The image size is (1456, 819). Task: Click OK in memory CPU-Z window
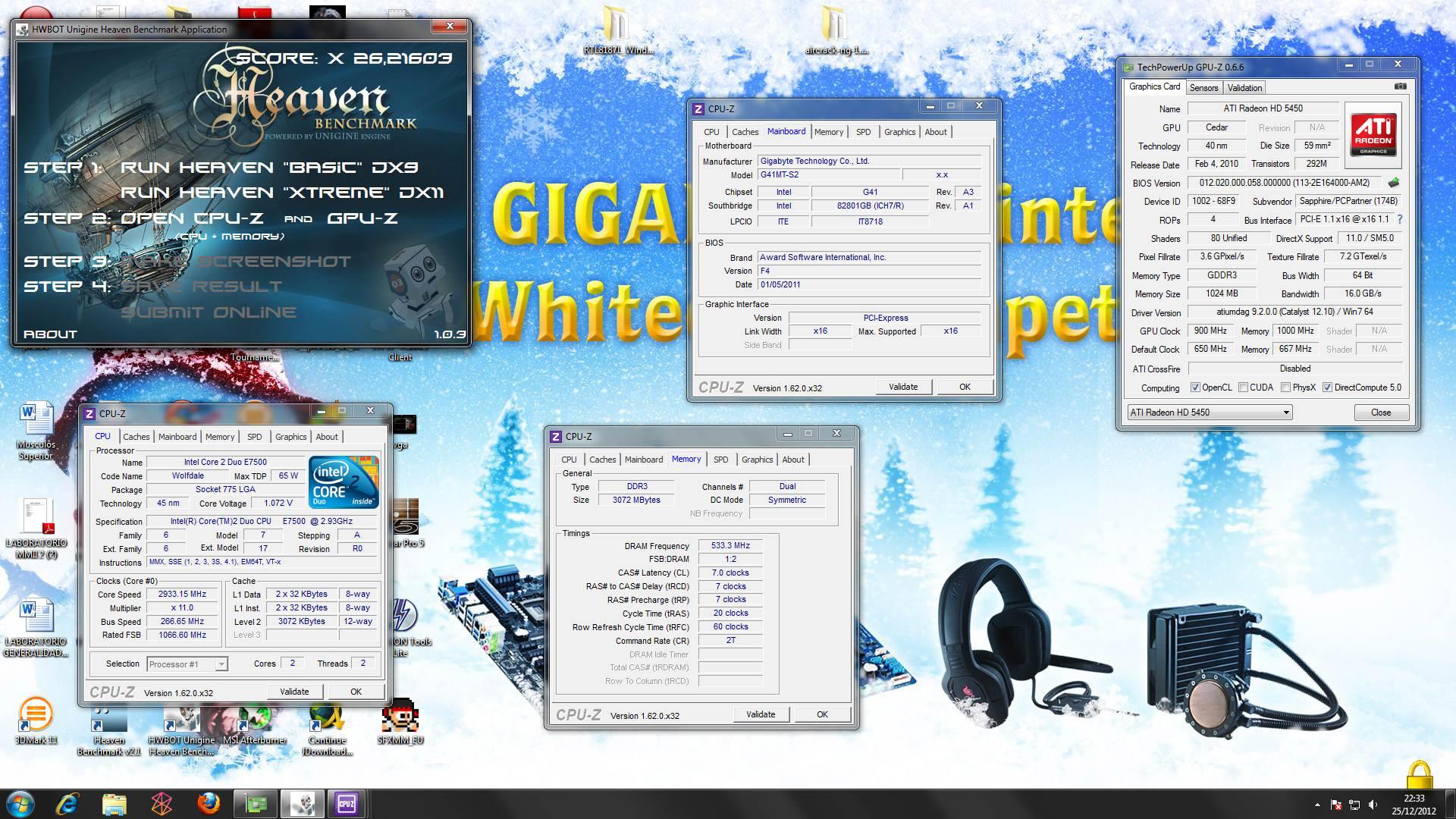pos(822,714)
